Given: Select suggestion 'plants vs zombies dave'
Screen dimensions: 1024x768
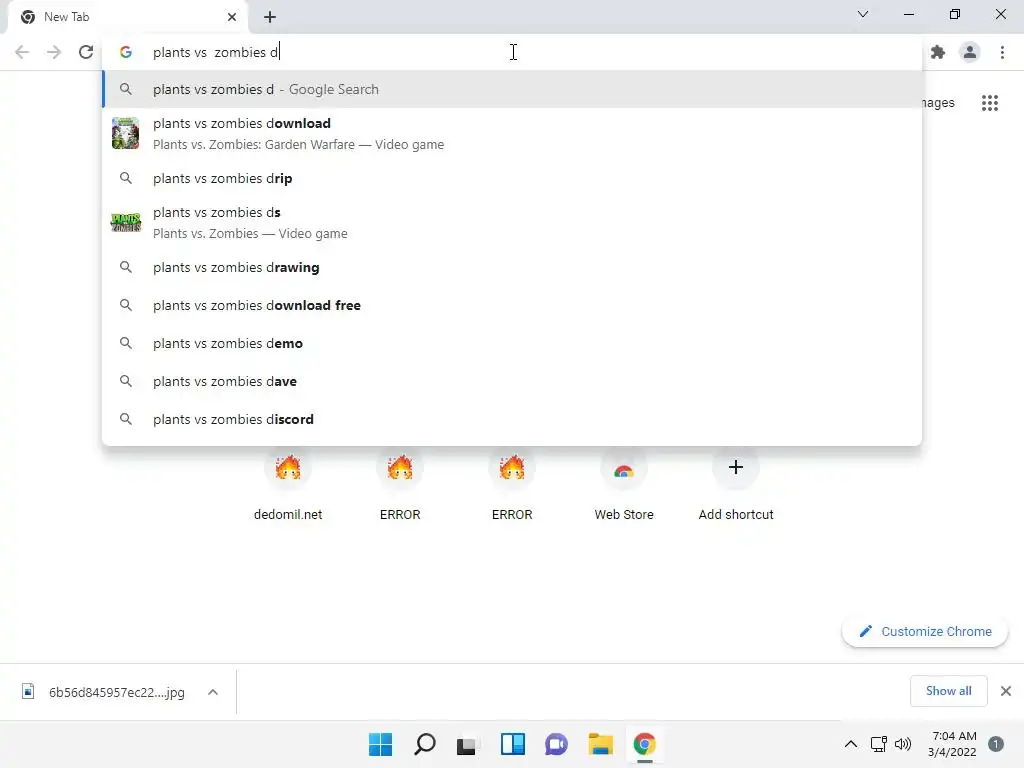Looking at the screenshot, I should click(512, 381).
